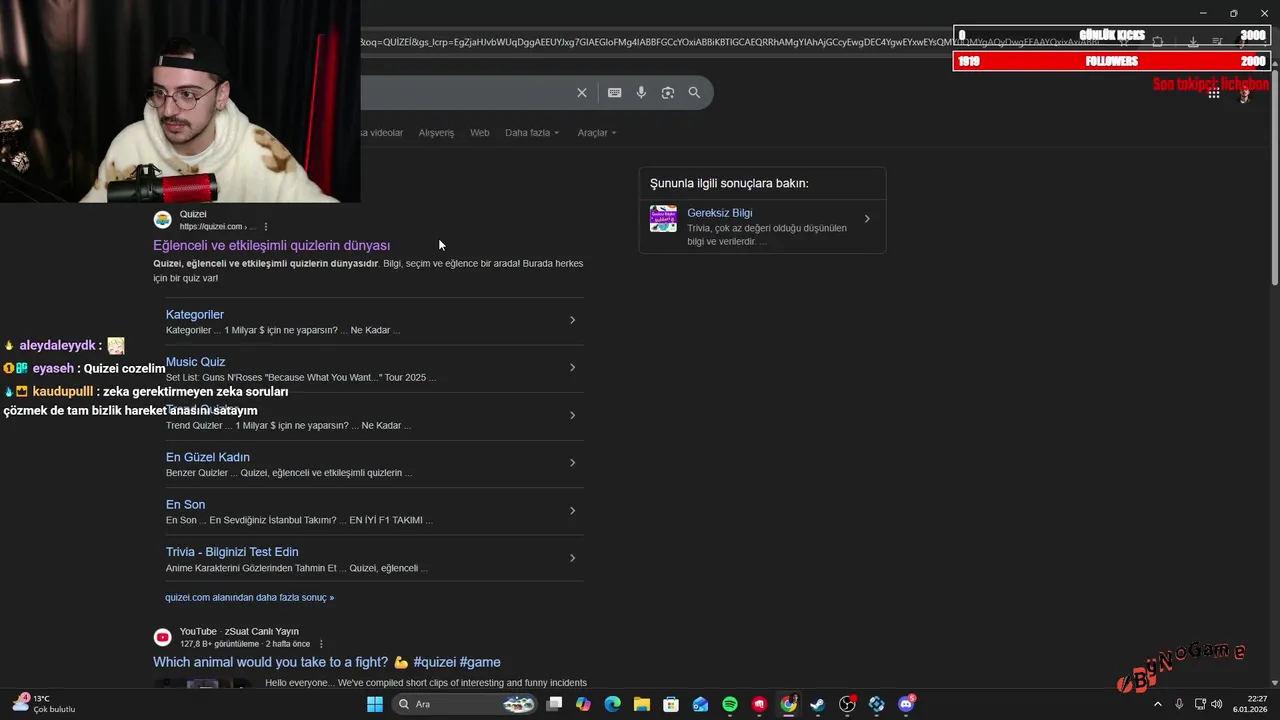Show hidden system tray icons
The image size is (1280, 720).
click(1158, 704)
